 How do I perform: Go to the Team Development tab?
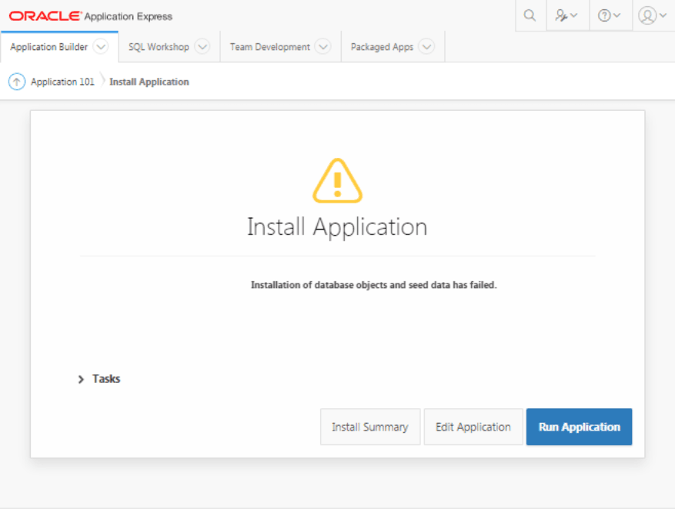coord(270,47)
